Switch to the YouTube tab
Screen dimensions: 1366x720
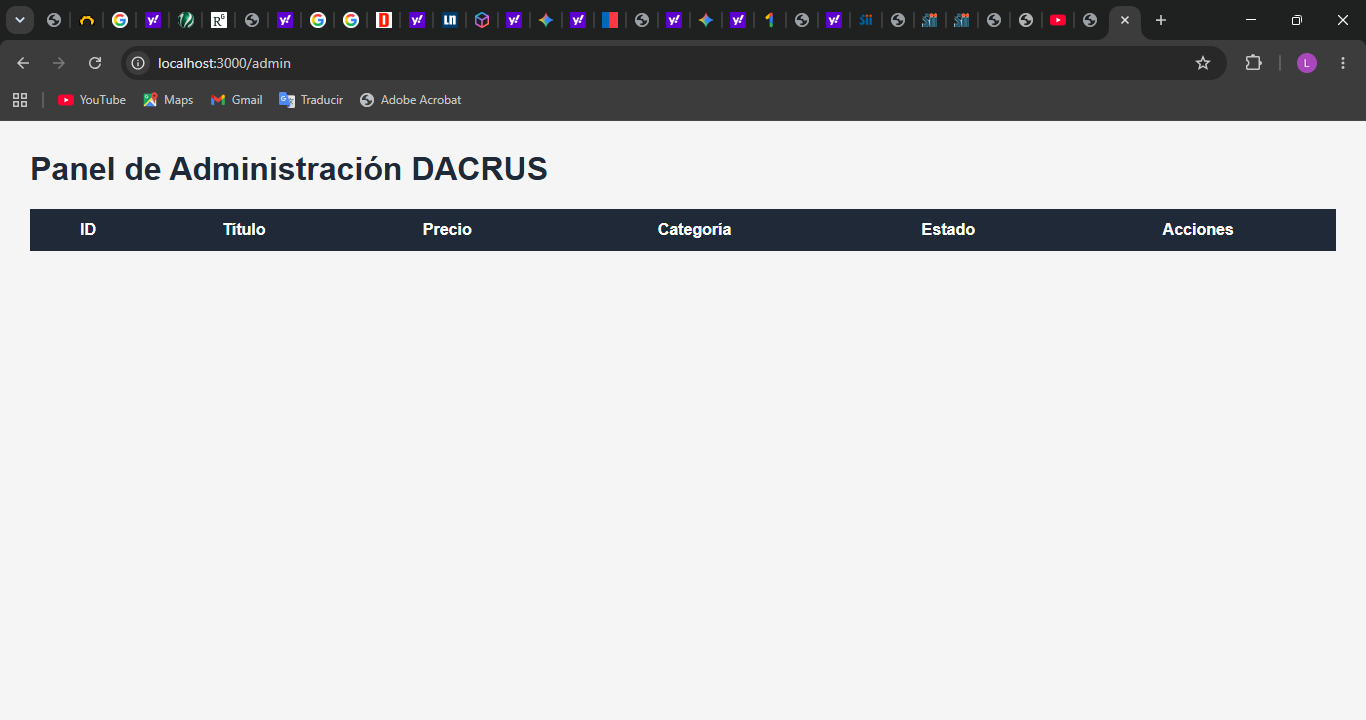pos(1057,20)
